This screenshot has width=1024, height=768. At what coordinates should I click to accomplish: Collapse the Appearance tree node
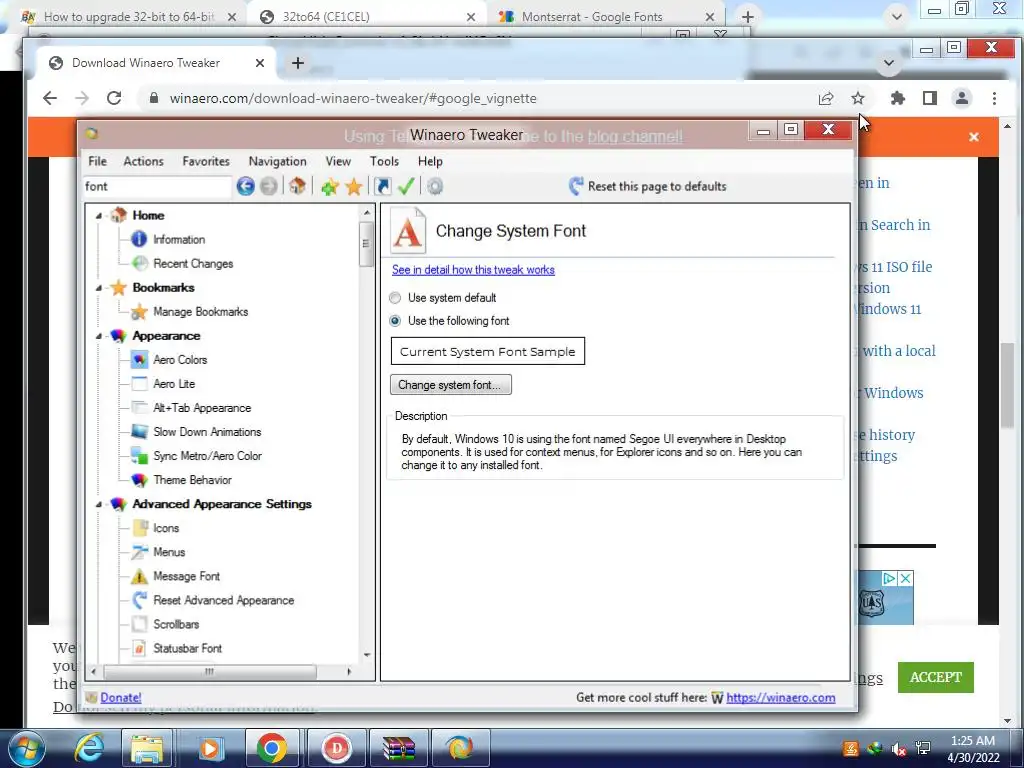(x=99, y=336)
